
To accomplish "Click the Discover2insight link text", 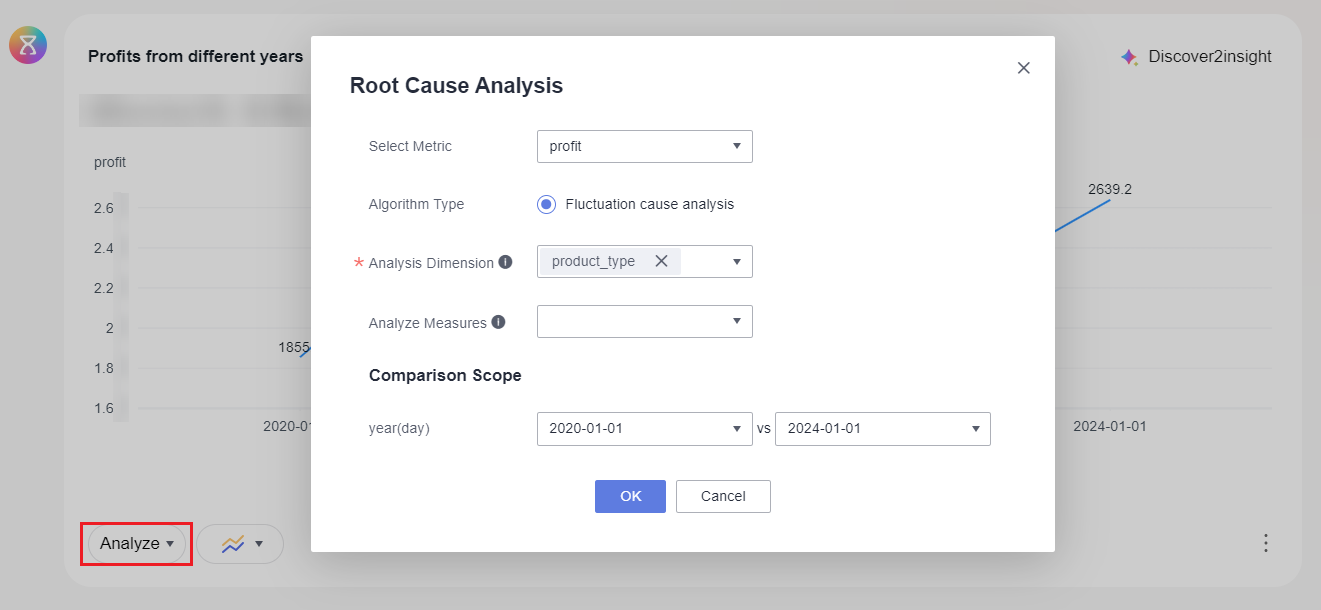I will click(x=1209, y=57).
